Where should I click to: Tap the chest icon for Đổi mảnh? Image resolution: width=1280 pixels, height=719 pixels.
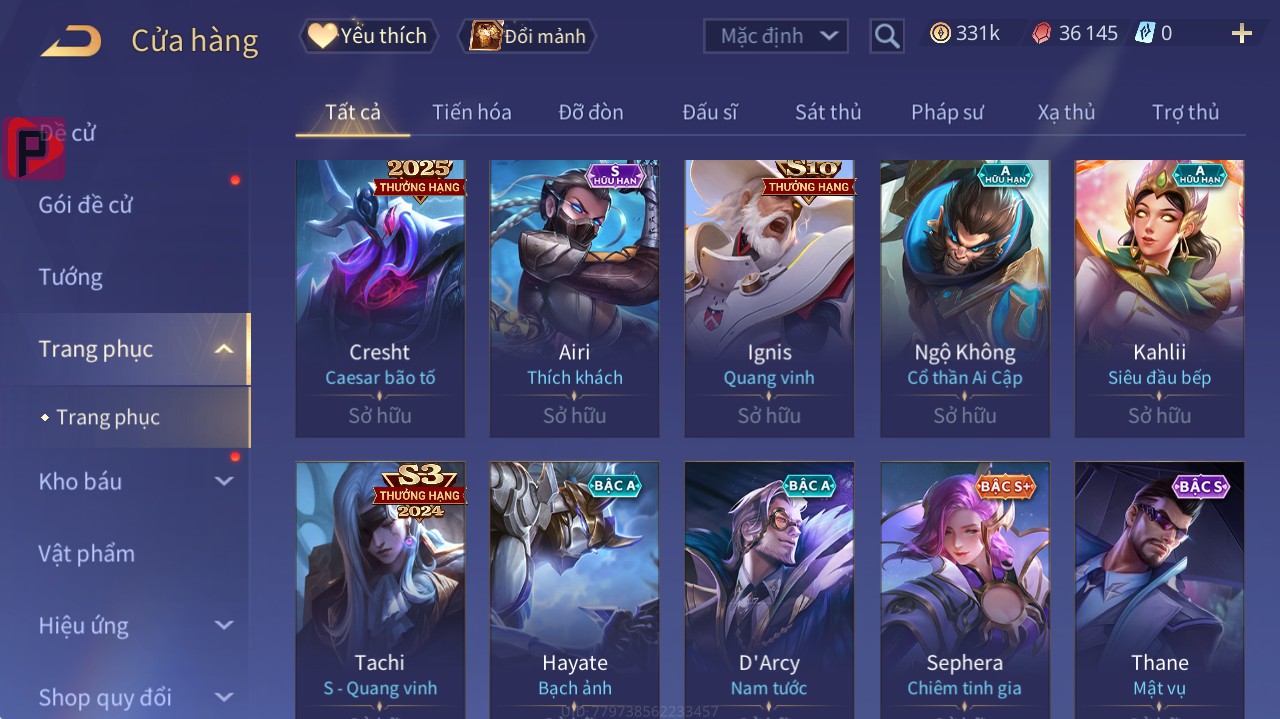tap(486, 36)
